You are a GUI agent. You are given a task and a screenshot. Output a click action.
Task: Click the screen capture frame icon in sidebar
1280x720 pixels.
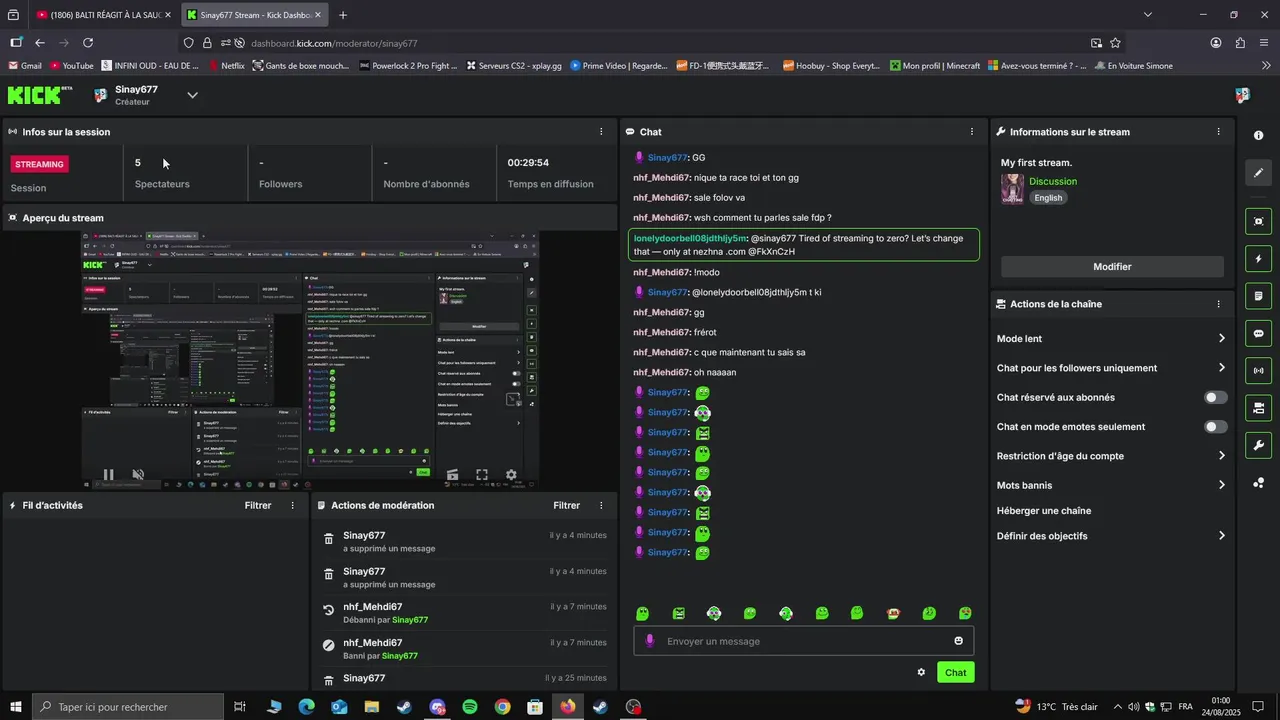click(1258, 221)
